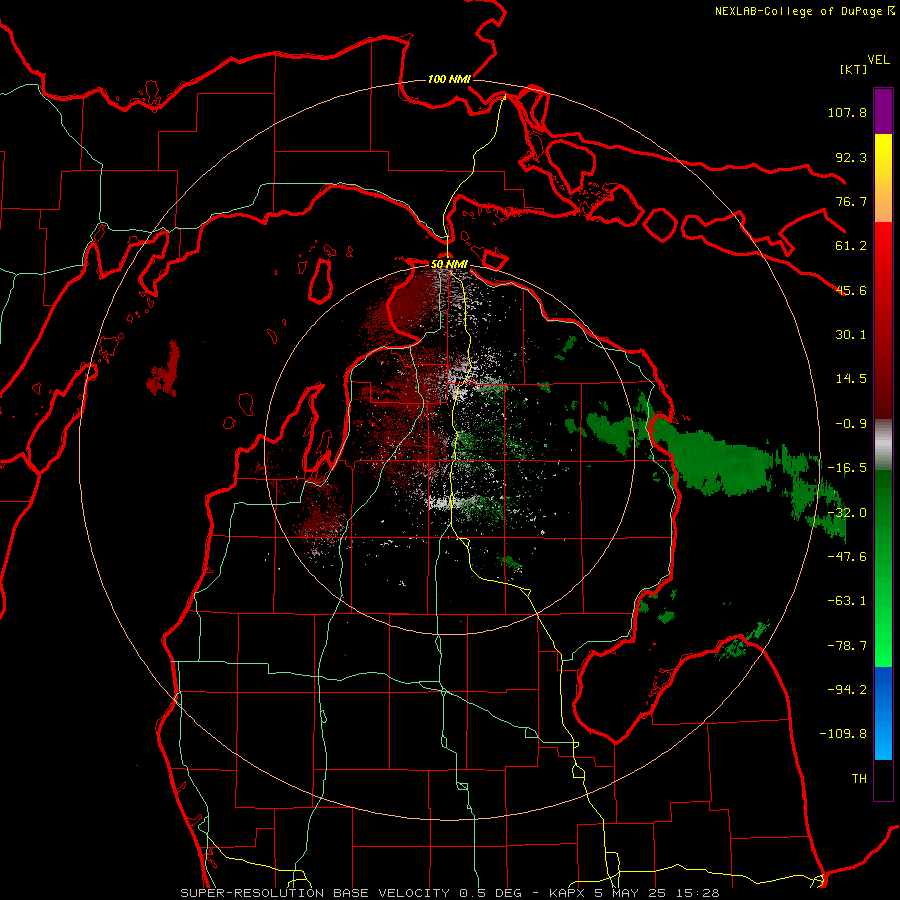Image resolution: width=900 pixels, height=900 pixels.
Task: Click the -0.9 velocity scale value
Action: (851, 424)
